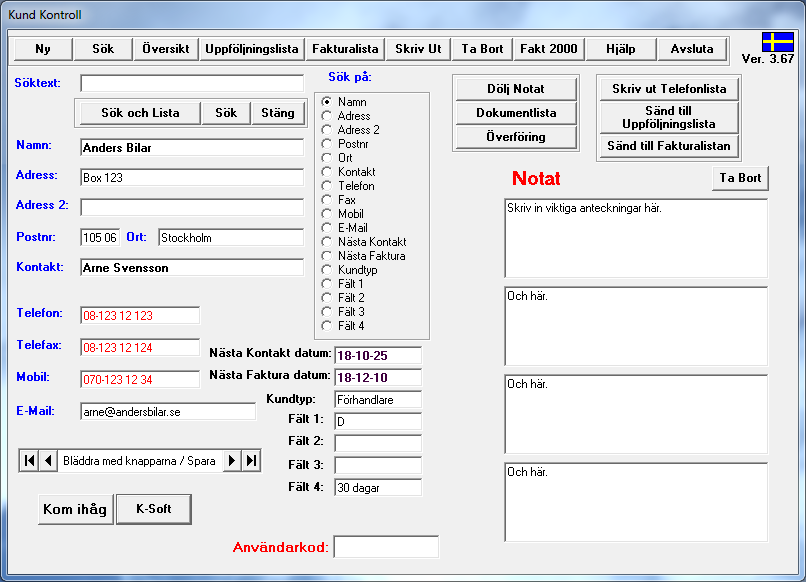Click the Sök button beside Stäng
The height and width of the screenshot is (582, 806).
(x=226, y=113)
